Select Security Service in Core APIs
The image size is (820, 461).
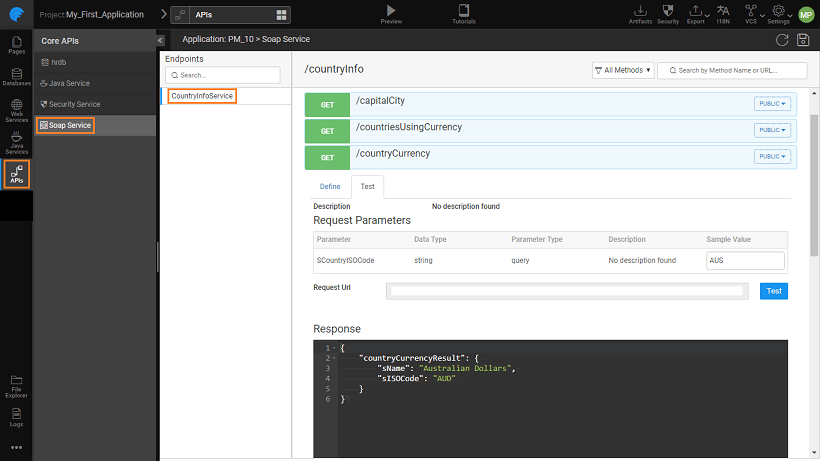[74, 104]
